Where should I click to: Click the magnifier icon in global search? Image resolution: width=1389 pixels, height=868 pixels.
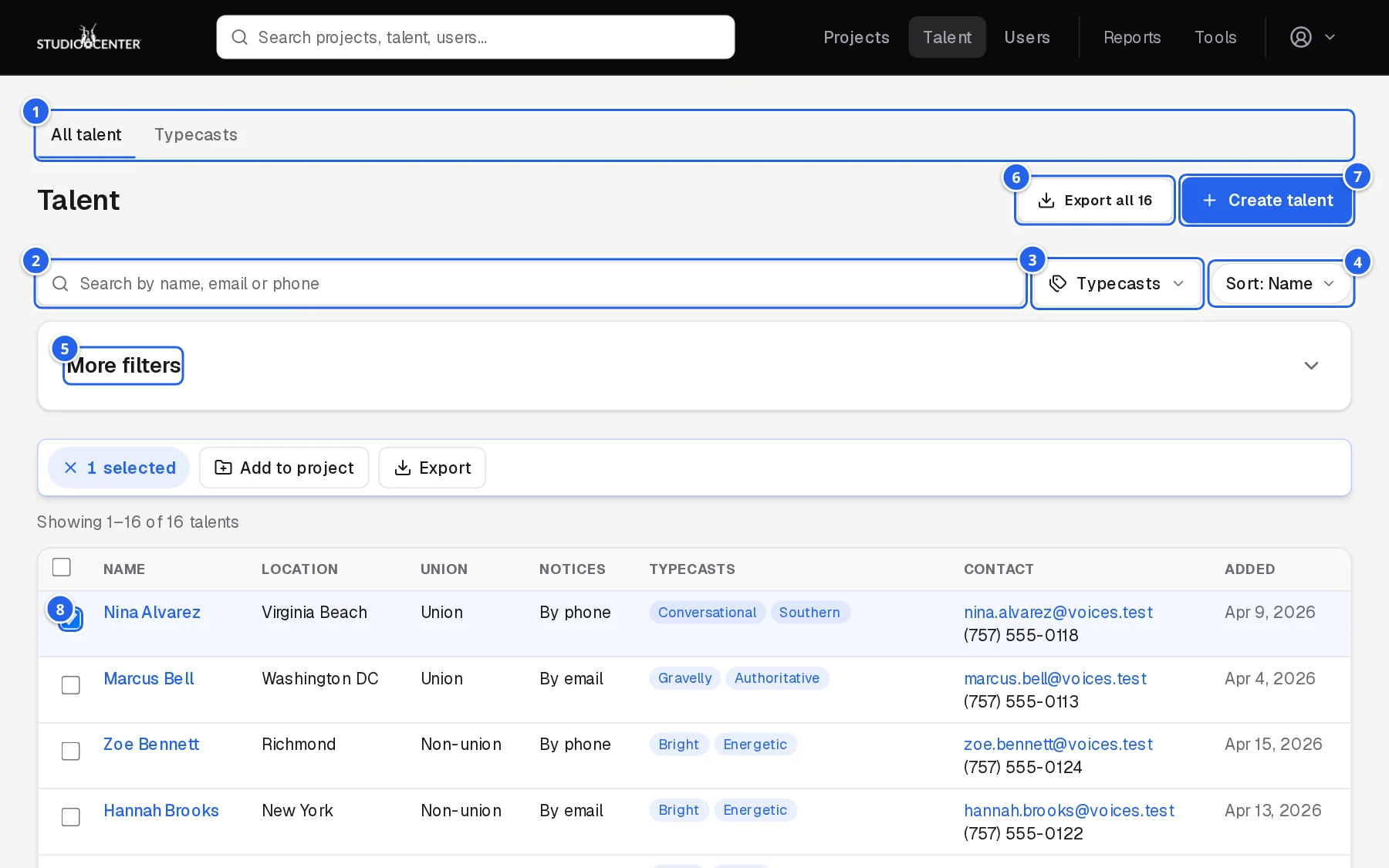[240, 37]
